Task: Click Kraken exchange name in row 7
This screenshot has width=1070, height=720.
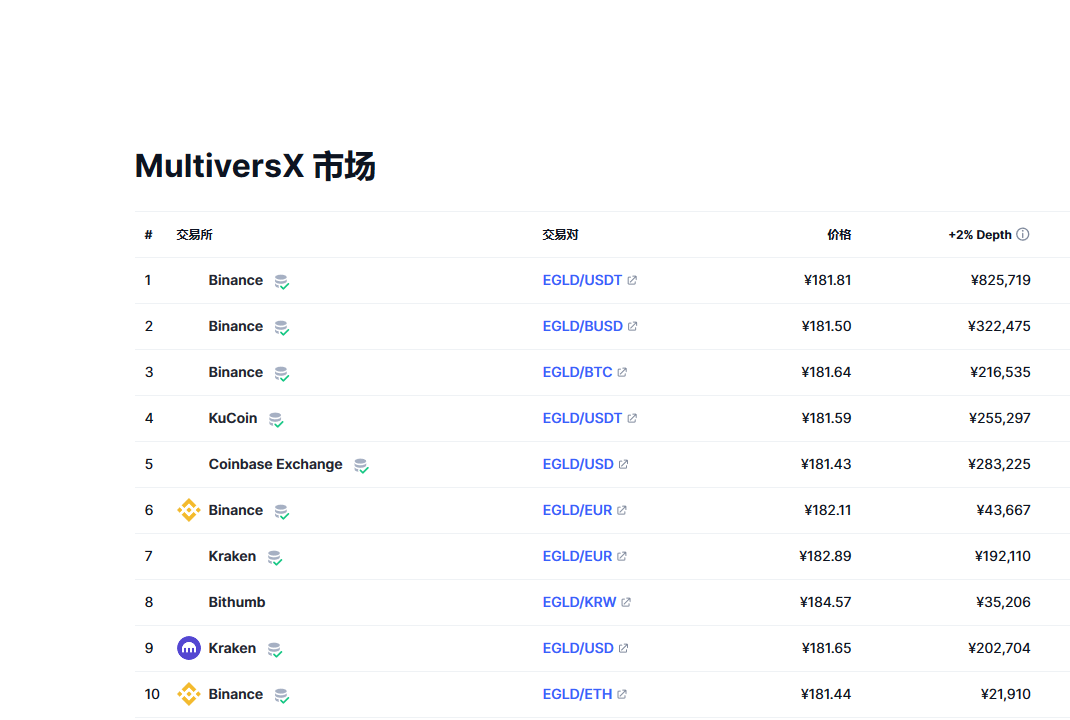Action: click(232, 556)
